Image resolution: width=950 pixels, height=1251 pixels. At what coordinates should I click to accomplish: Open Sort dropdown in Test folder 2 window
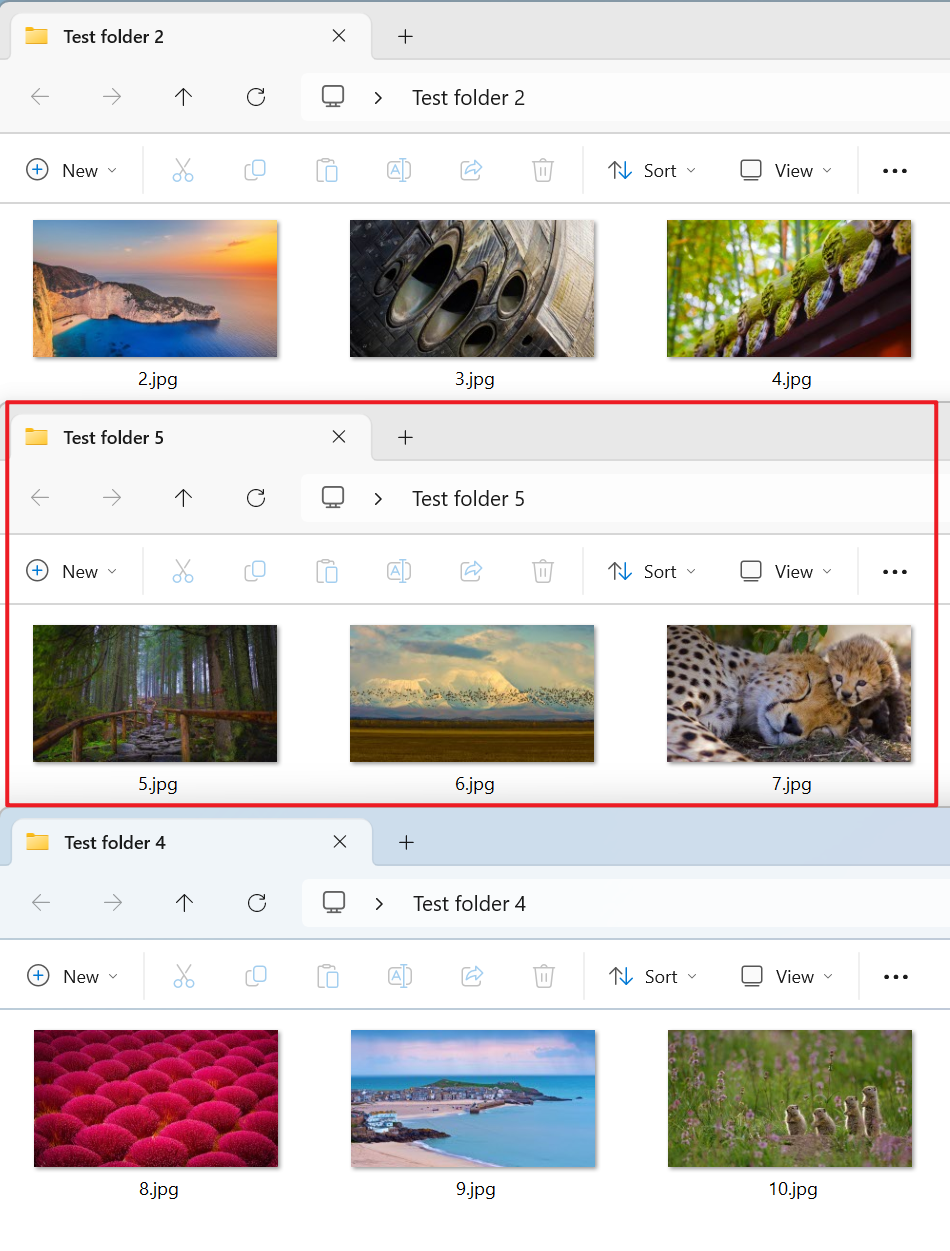click(x=652, y=170)
